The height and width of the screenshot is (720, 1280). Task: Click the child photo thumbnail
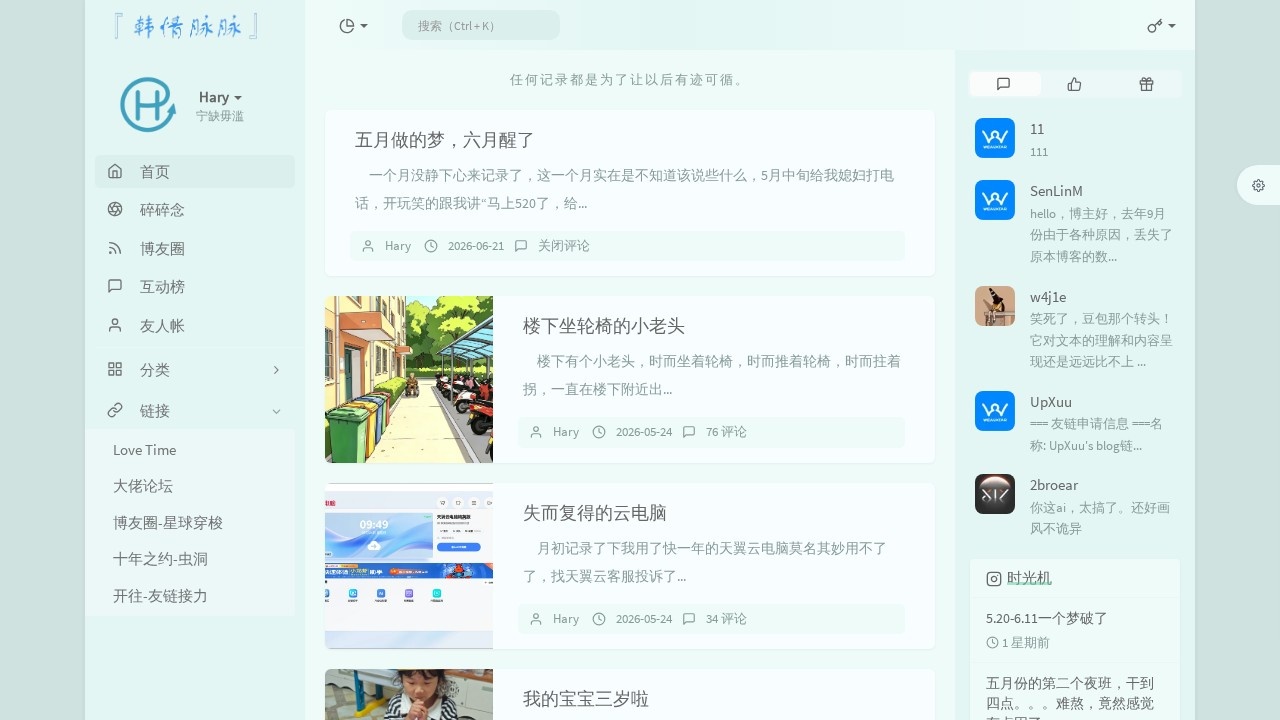(409, 695)
